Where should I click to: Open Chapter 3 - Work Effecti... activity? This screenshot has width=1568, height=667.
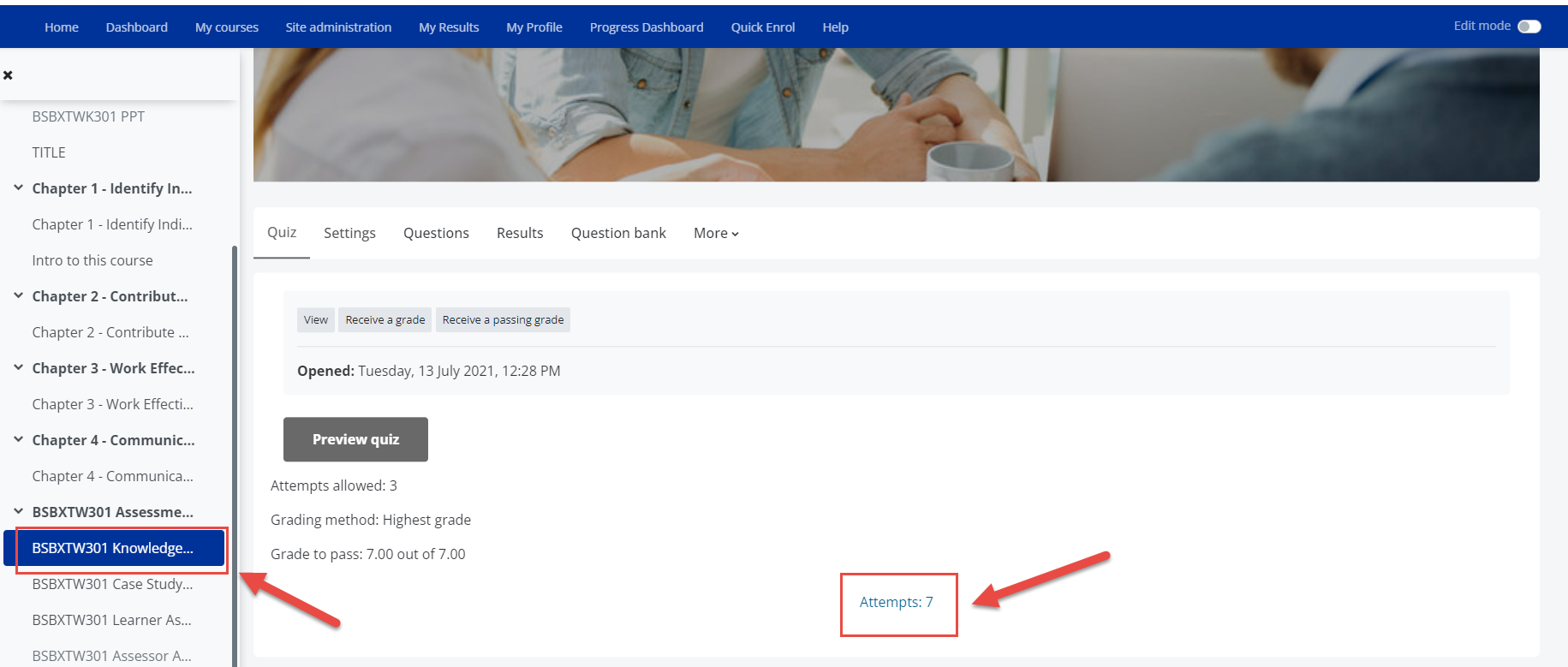(x=113, y=404)
